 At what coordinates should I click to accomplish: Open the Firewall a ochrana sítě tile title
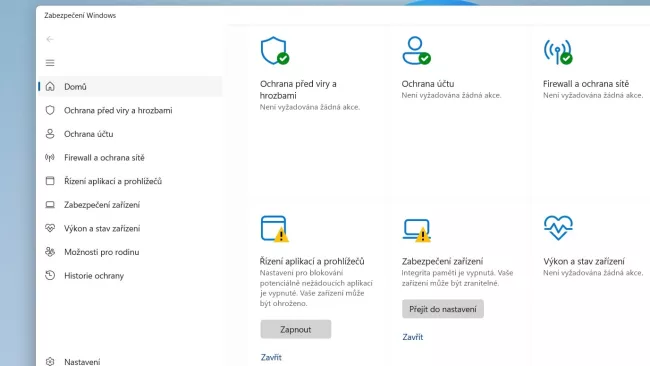coord(586,84)
